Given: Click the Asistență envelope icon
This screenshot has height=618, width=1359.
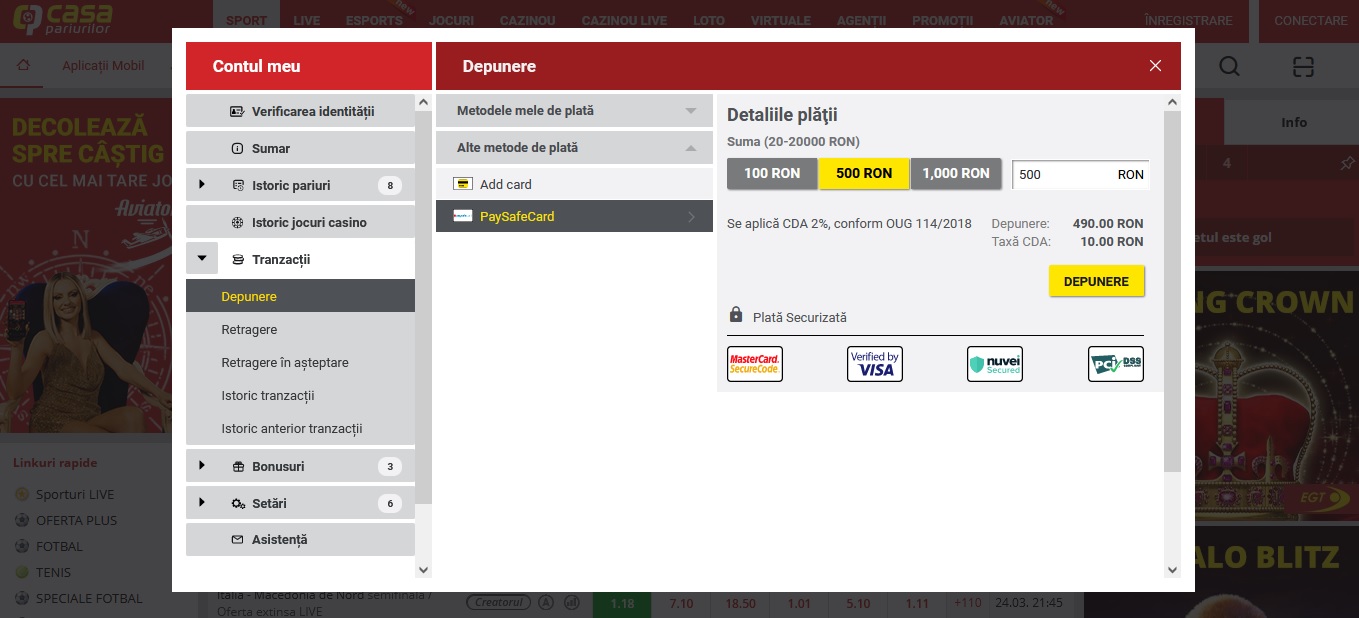Looking at the screenshot, I should [237, 540].
